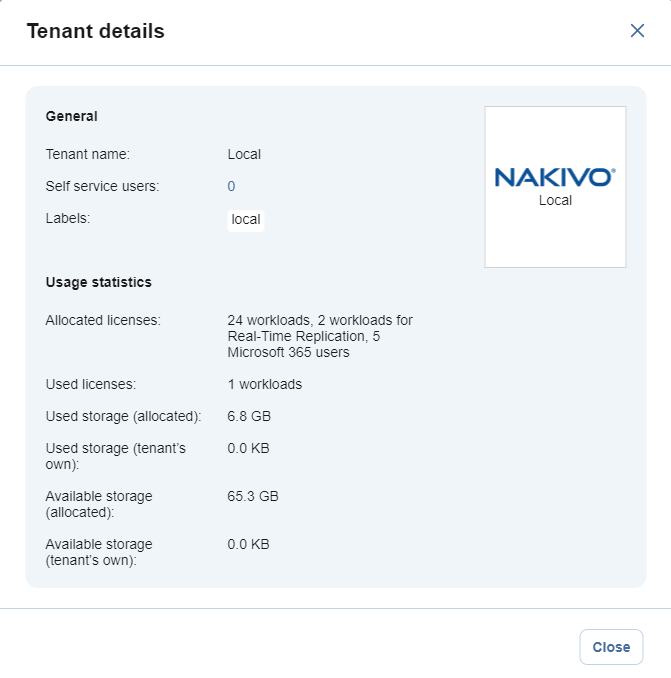Click the 'Self service users:' field label
The width and height of the screenshot is (671, 678).
pyautogui.click(x=102, y=186)
